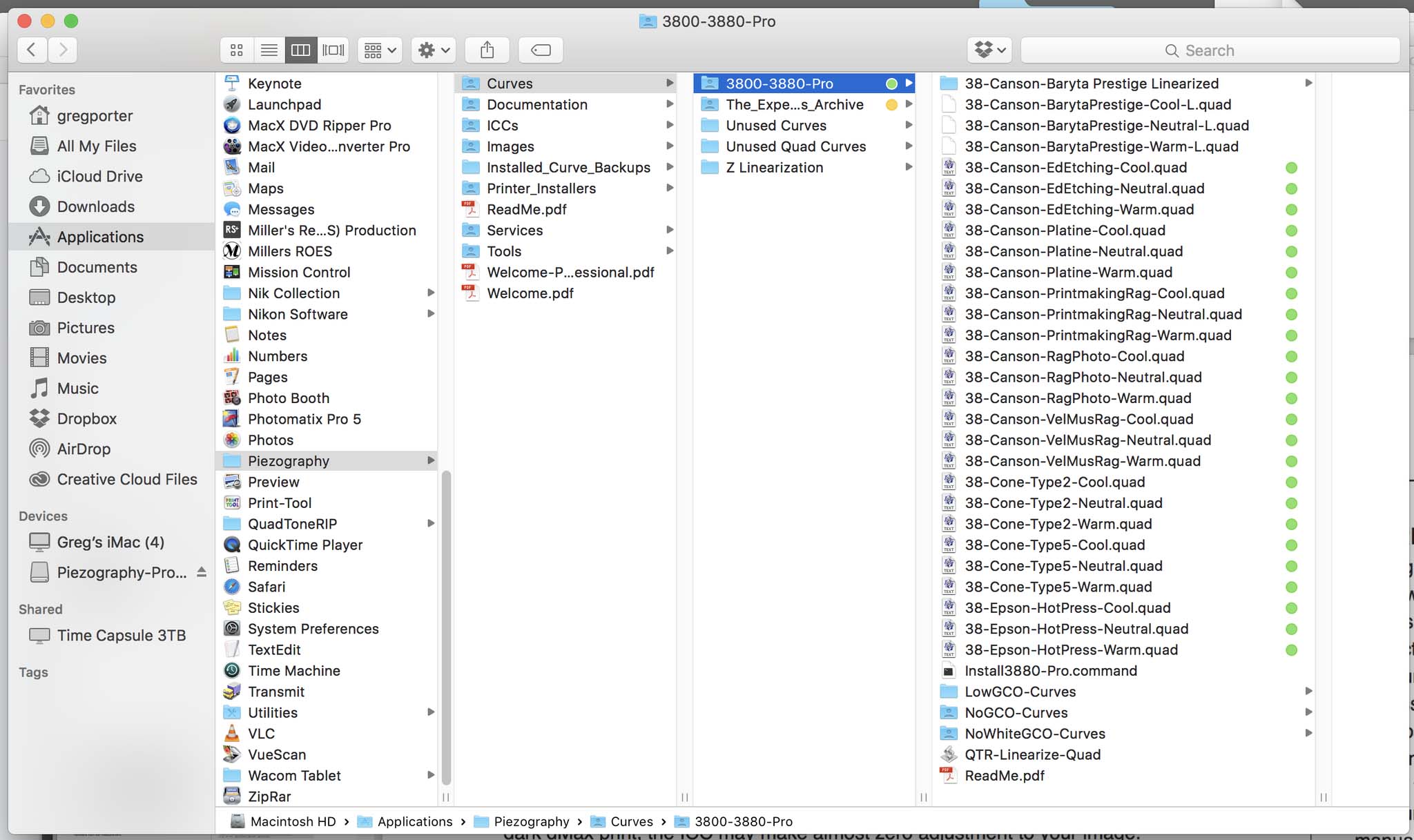1414x840 pixels.
Task: Switch Finder to list view
Action: (x=269, y=50)
